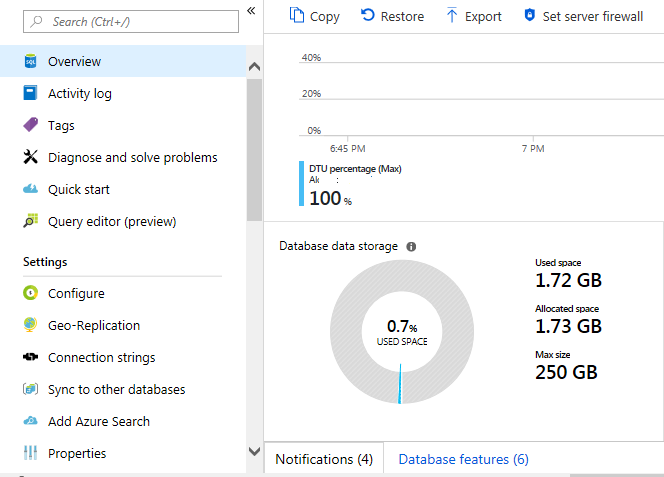This screenshot has width=664, height=477.
Task: Click the Sync to other databases icon
Action: [30, 389]
